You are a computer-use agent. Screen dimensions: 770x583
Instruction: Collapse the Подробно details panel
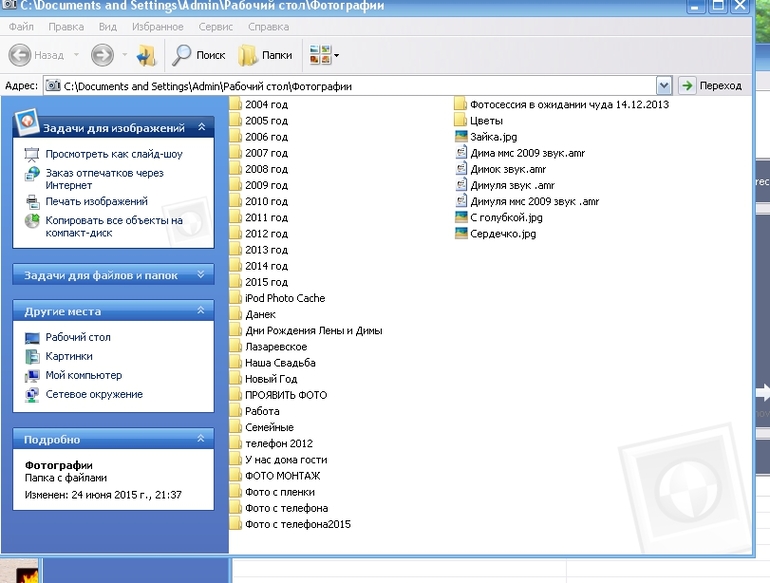(202, 438)
